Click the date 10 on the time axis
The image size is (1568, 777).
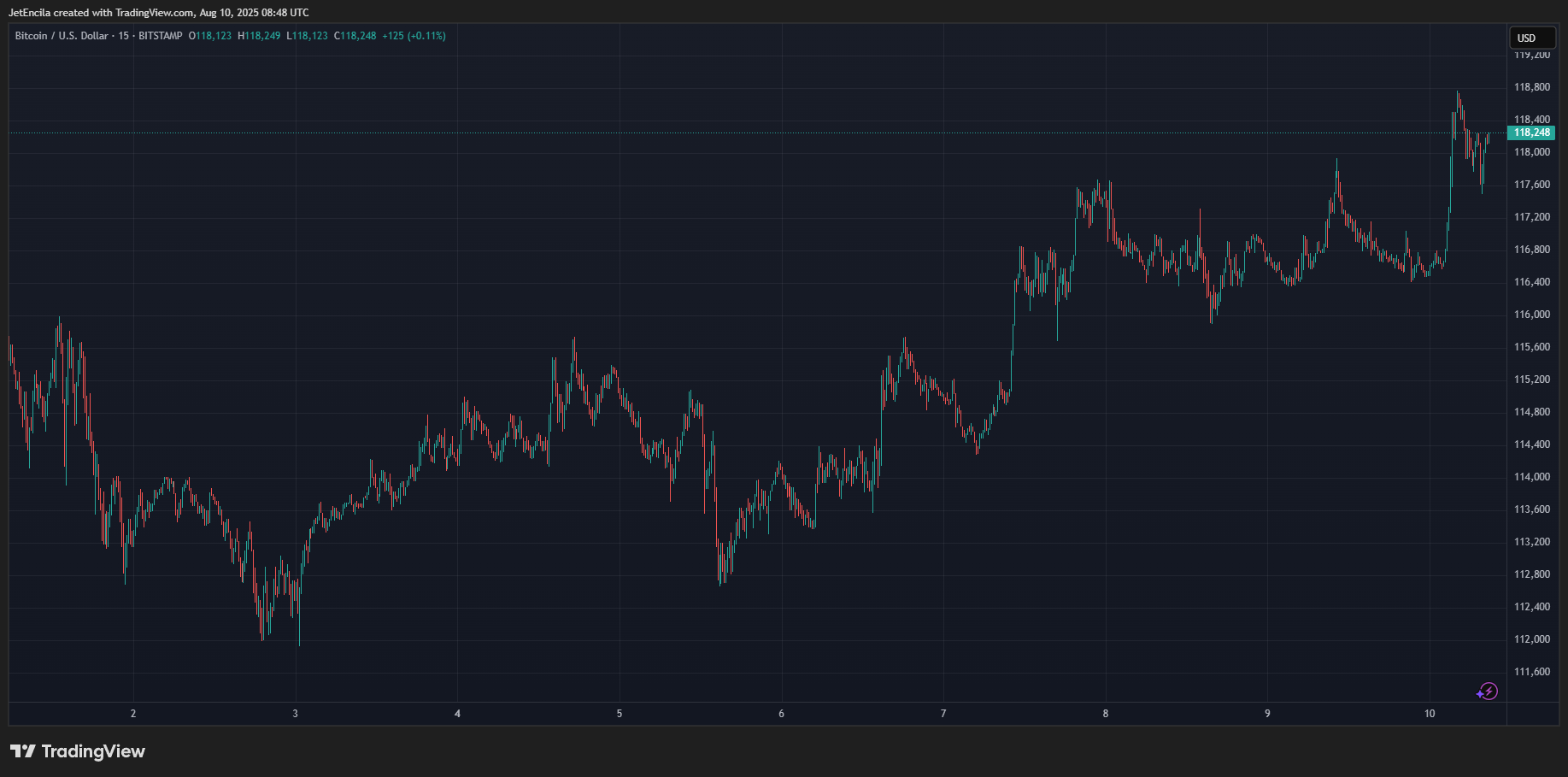pyautogui.click(x=1430, y=714)
